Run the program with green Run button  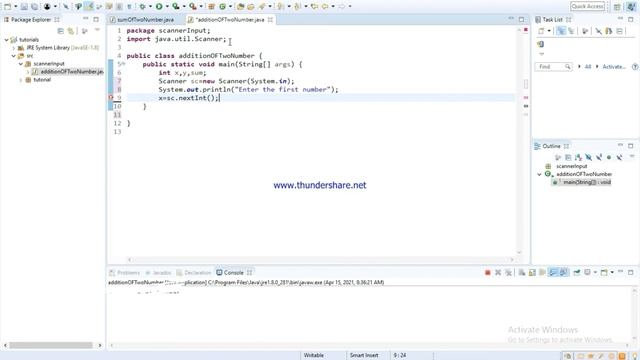[159, 7]
